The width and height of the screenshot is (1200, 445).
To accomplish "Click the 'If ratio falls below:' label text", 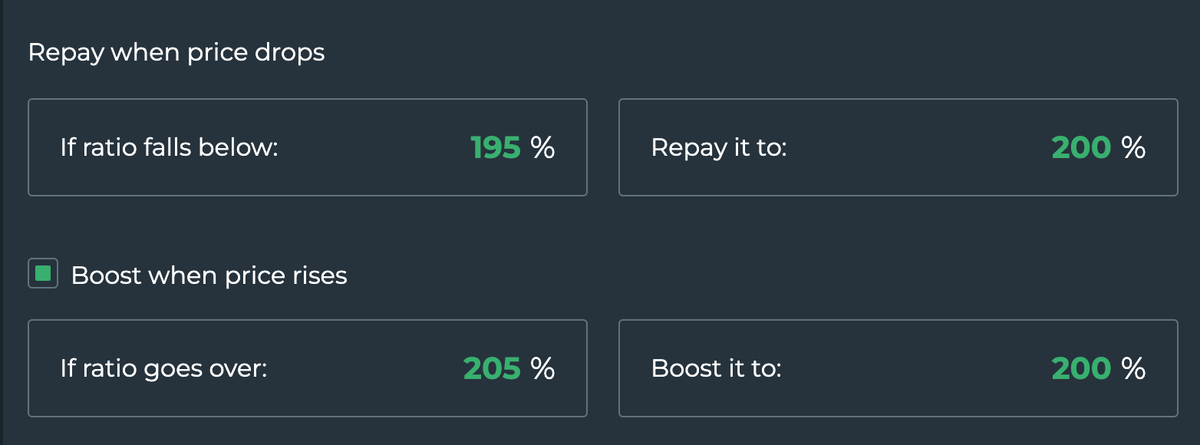I will click(x=169, y=149).
